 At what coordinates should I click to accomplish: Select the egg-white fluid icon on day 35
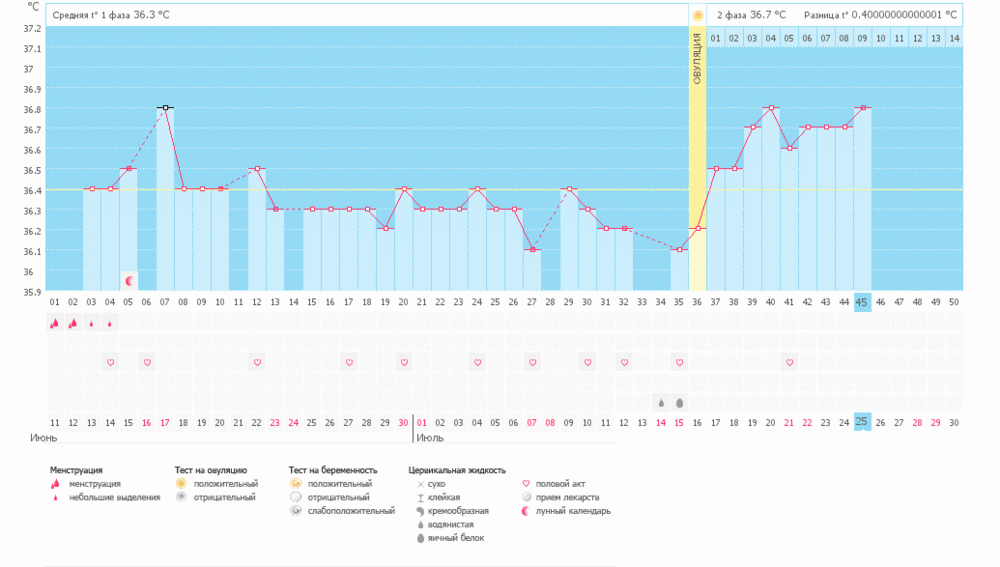pos(679,403)
